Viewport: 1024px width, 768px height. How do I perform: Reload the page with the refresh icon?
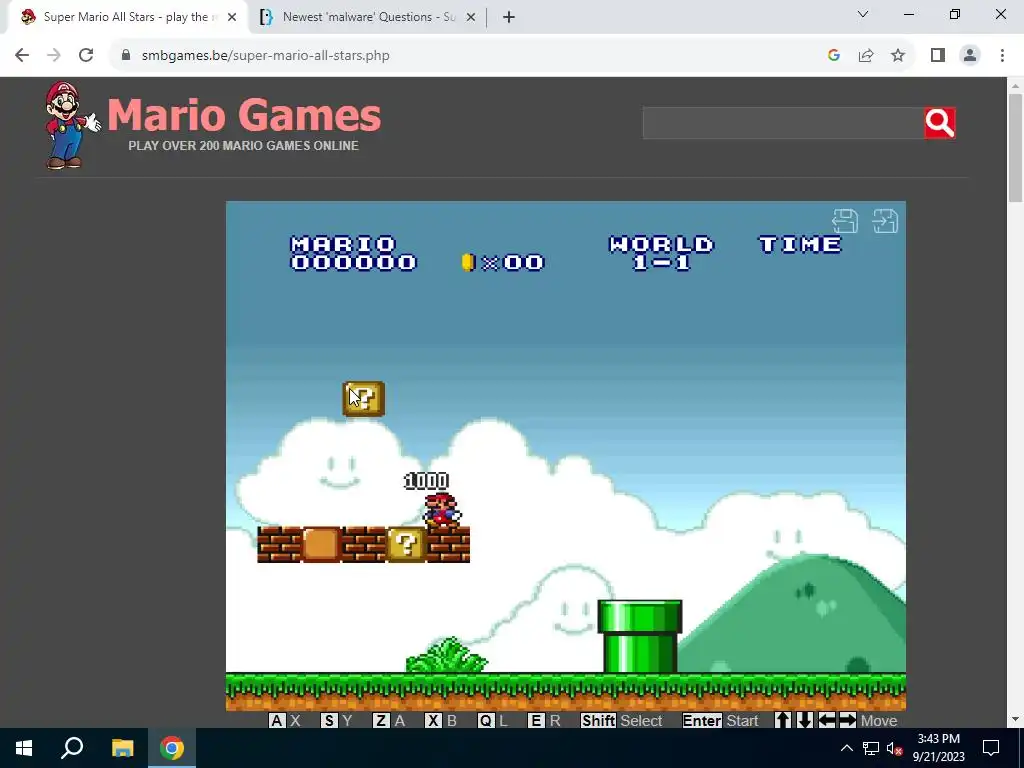coord(86,56)
